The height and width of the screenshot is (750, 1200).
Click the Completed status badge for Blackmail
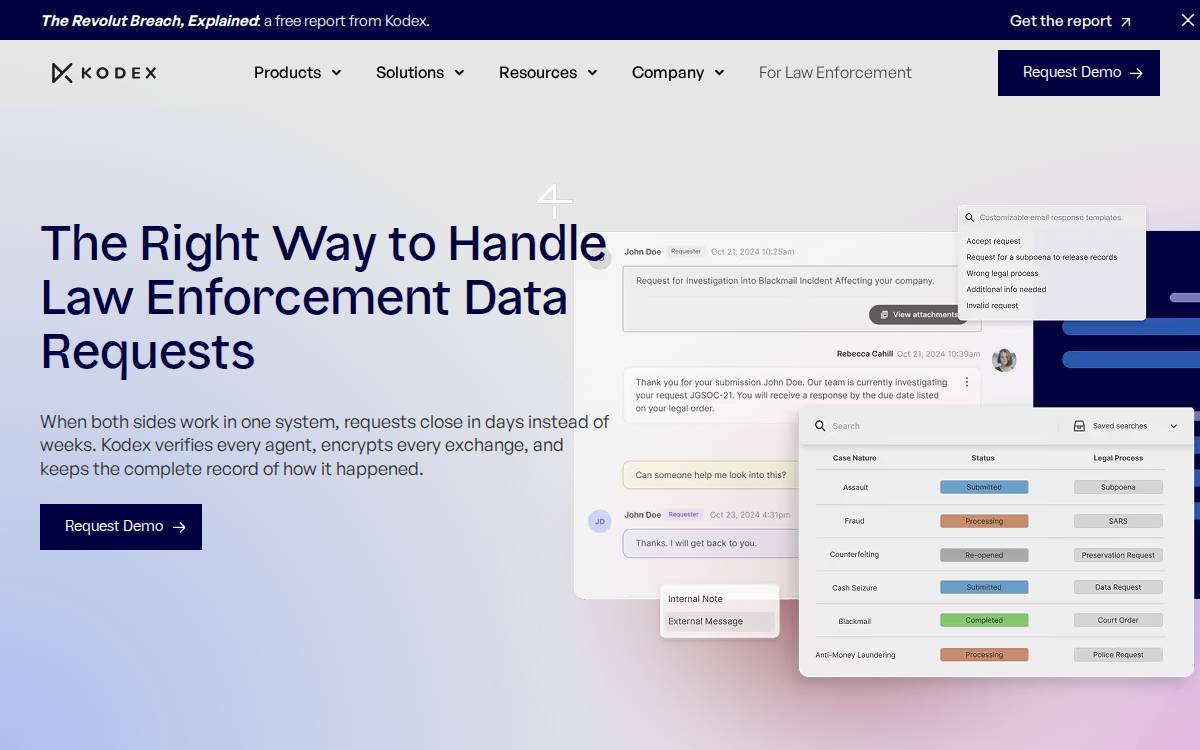coord(984,621)
